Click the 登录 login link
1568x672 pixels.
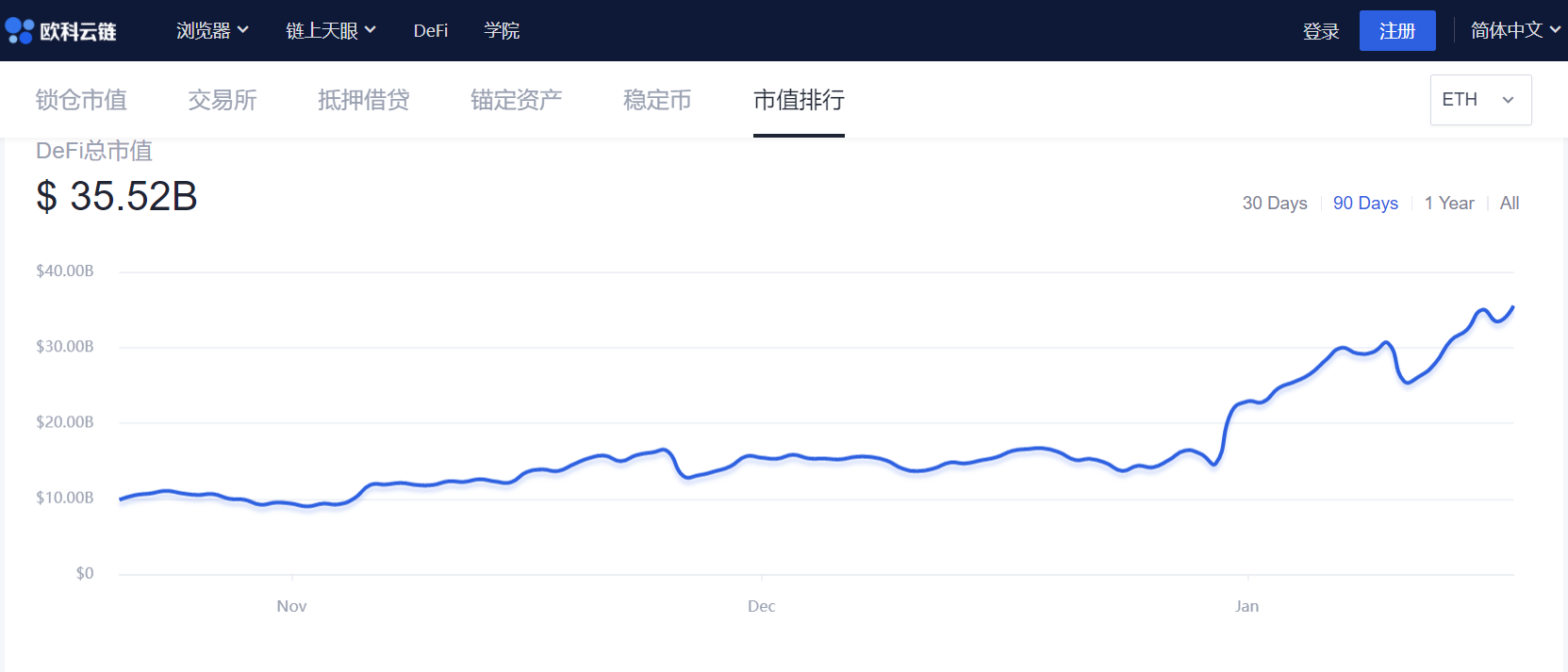pyautogui.click(x=1320, y=31)
